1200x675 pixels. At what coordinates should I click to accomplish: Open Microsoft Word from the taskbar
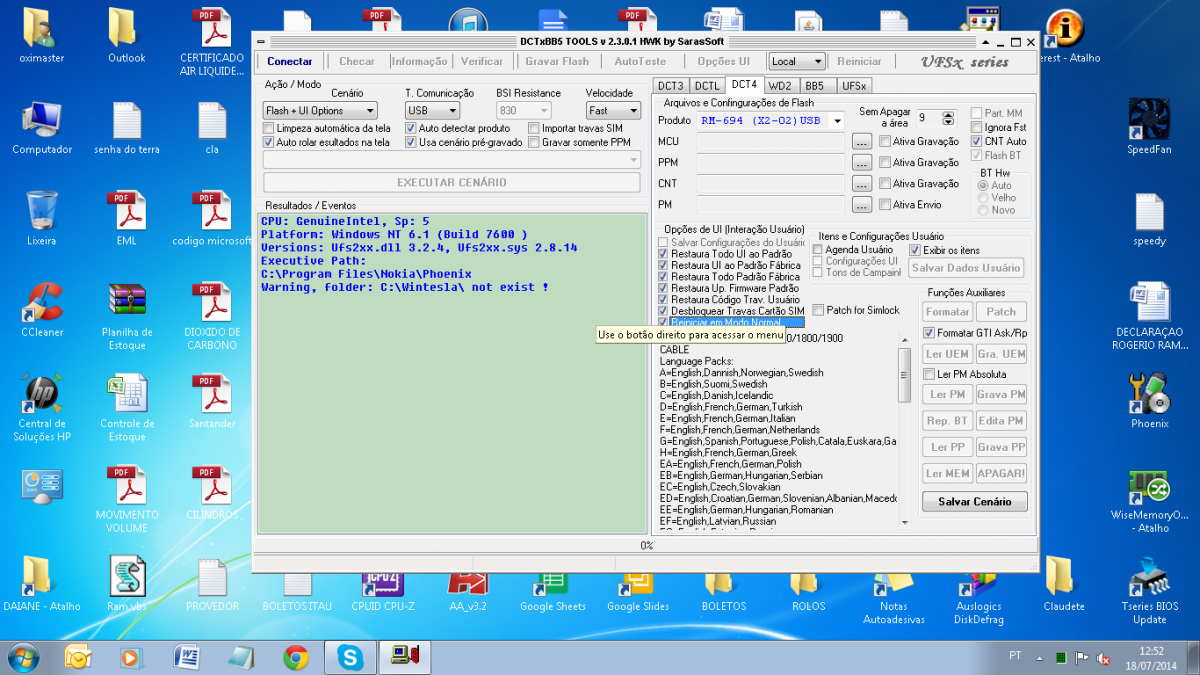(x=186, y=657)
